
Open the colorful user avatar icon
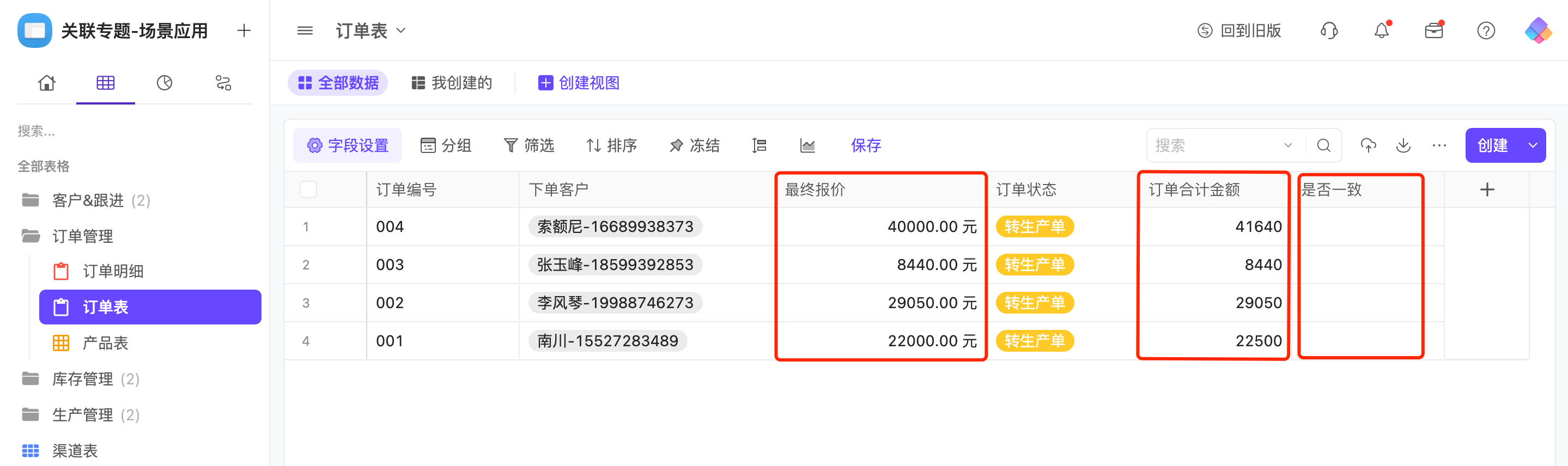[1538, 30]
